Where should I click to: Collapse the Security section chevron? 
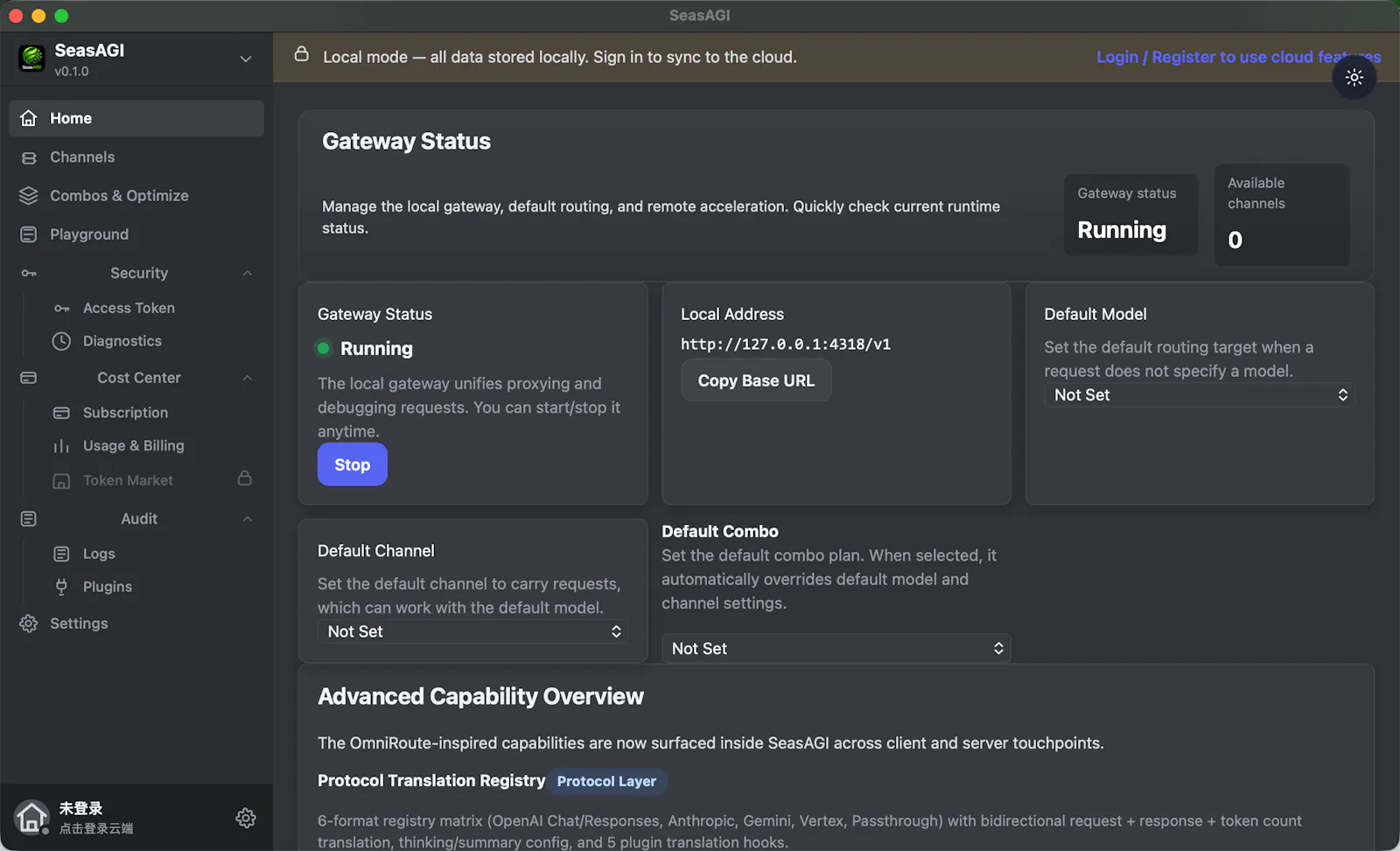point(248,274)
